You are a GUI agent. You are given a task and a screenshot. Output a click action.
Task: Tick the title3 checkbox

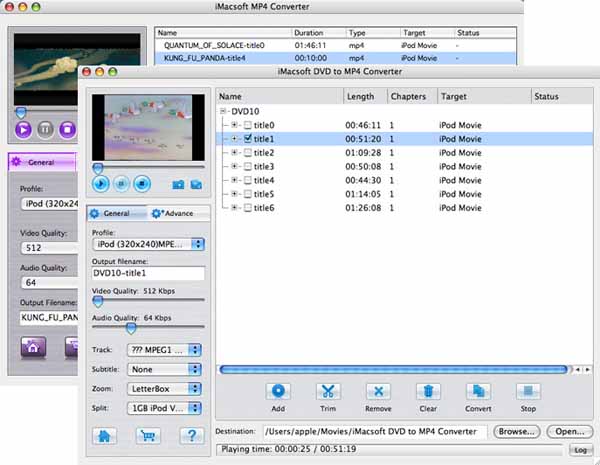pos(248,166)
